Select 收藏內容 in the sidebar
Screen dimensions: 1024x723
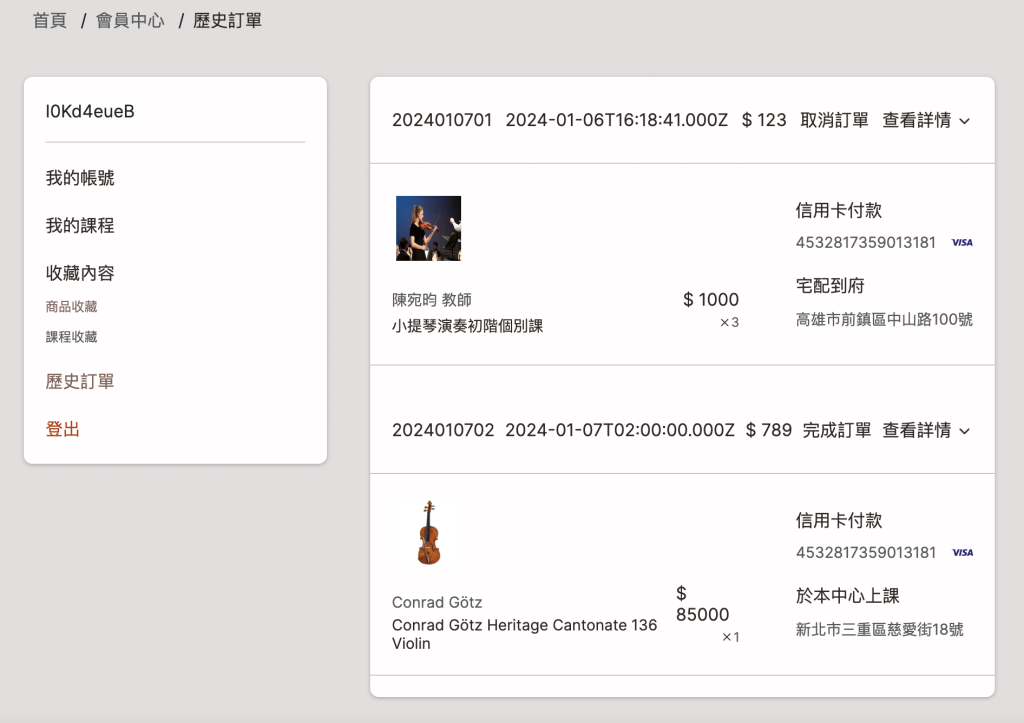[80, 273]
